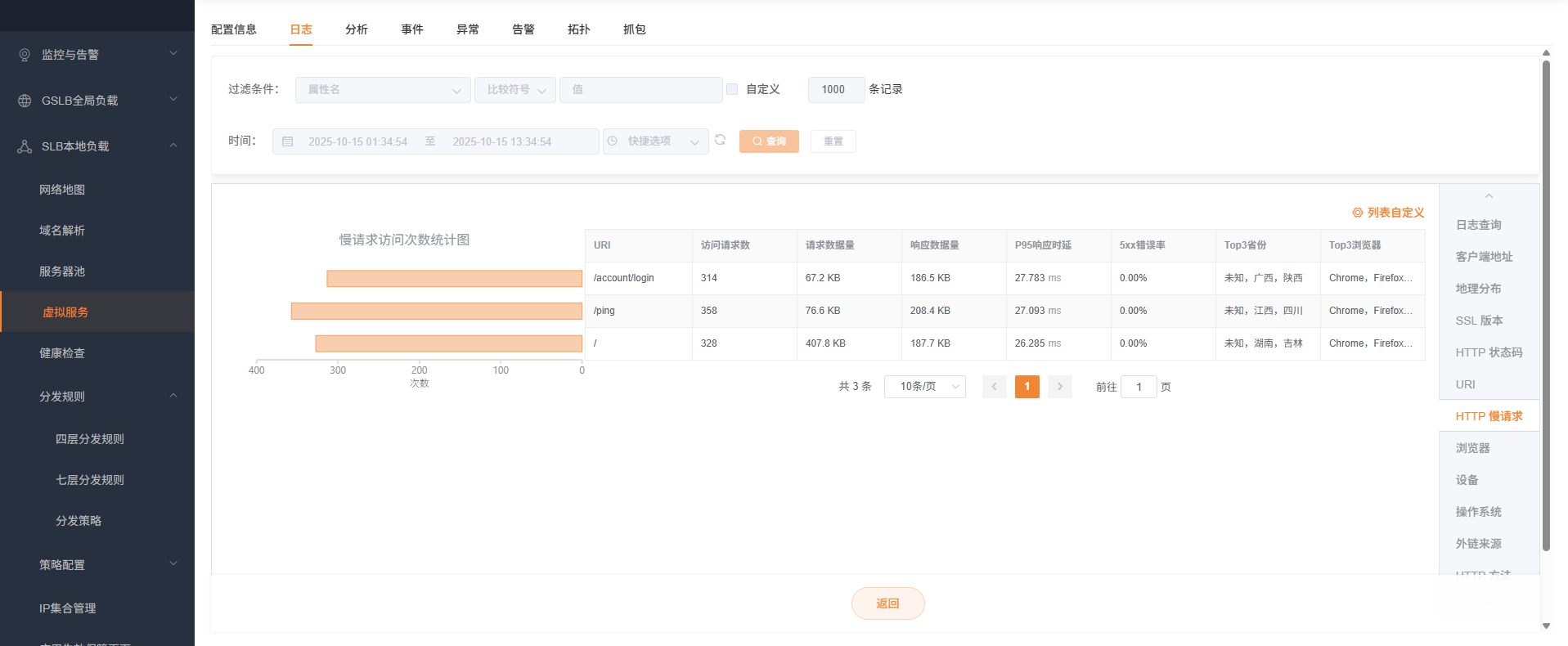The width and height of the screenshot is (1568, 646).
Task: Click the refresh icon next to quick options
Action: [720, 141]
